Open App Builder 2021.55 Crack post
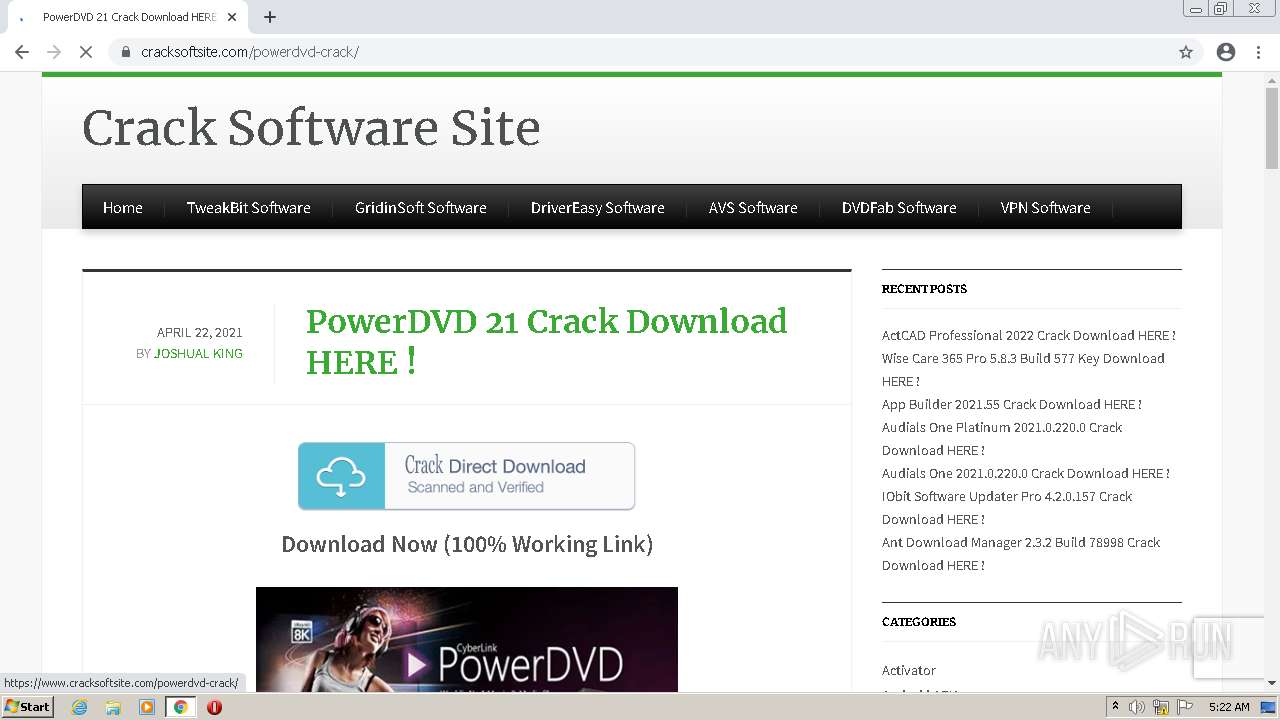Screen dimensions: 1280x720 tap(1012, 404)
